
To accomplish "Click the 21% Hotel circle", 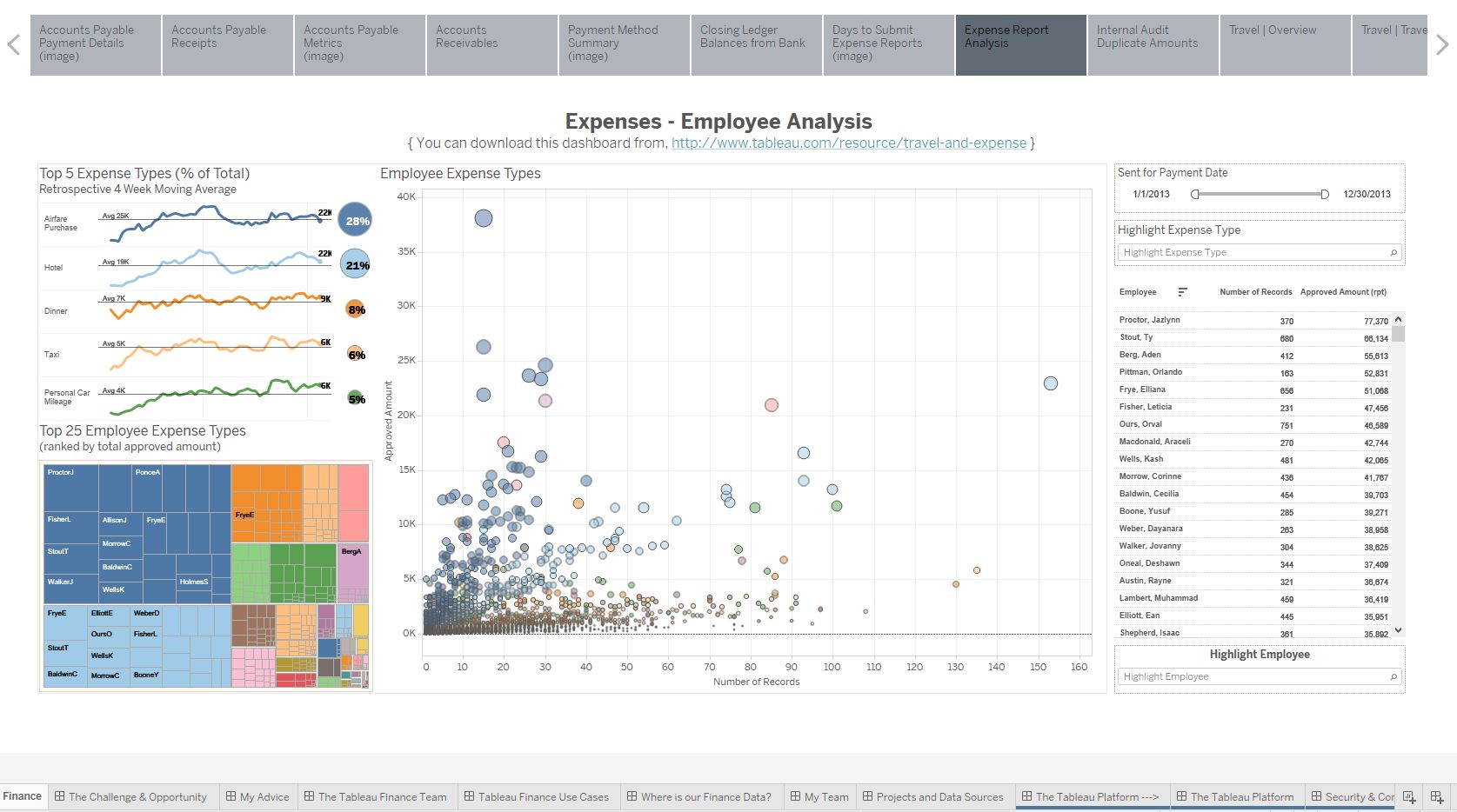I will (355, 265).
